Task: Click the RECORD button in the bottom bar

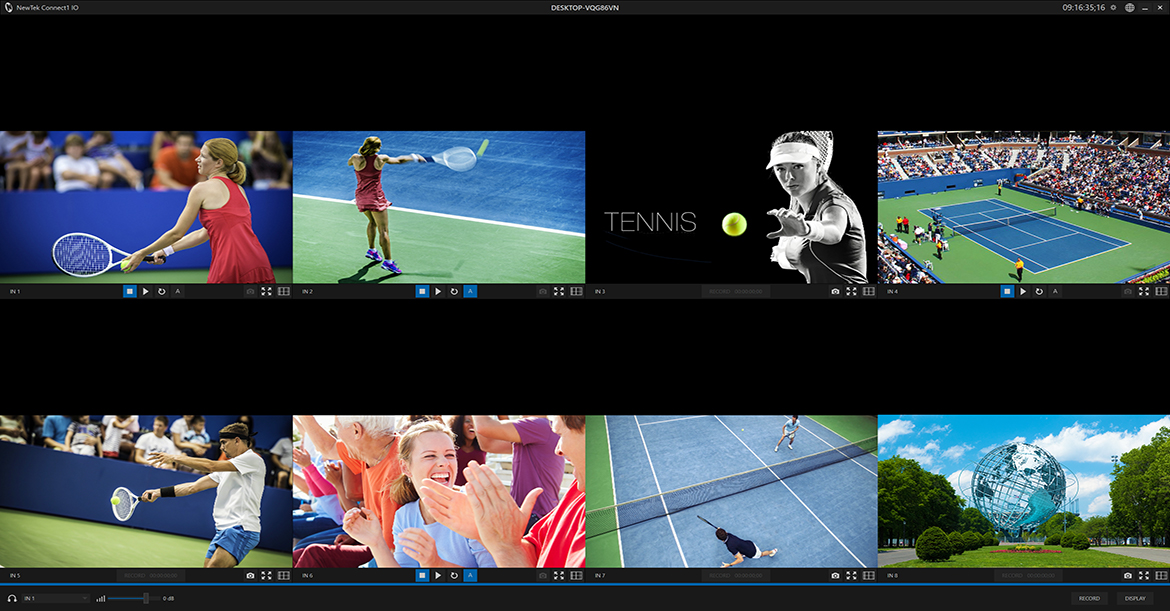Action: click(x=1089, y=598)
